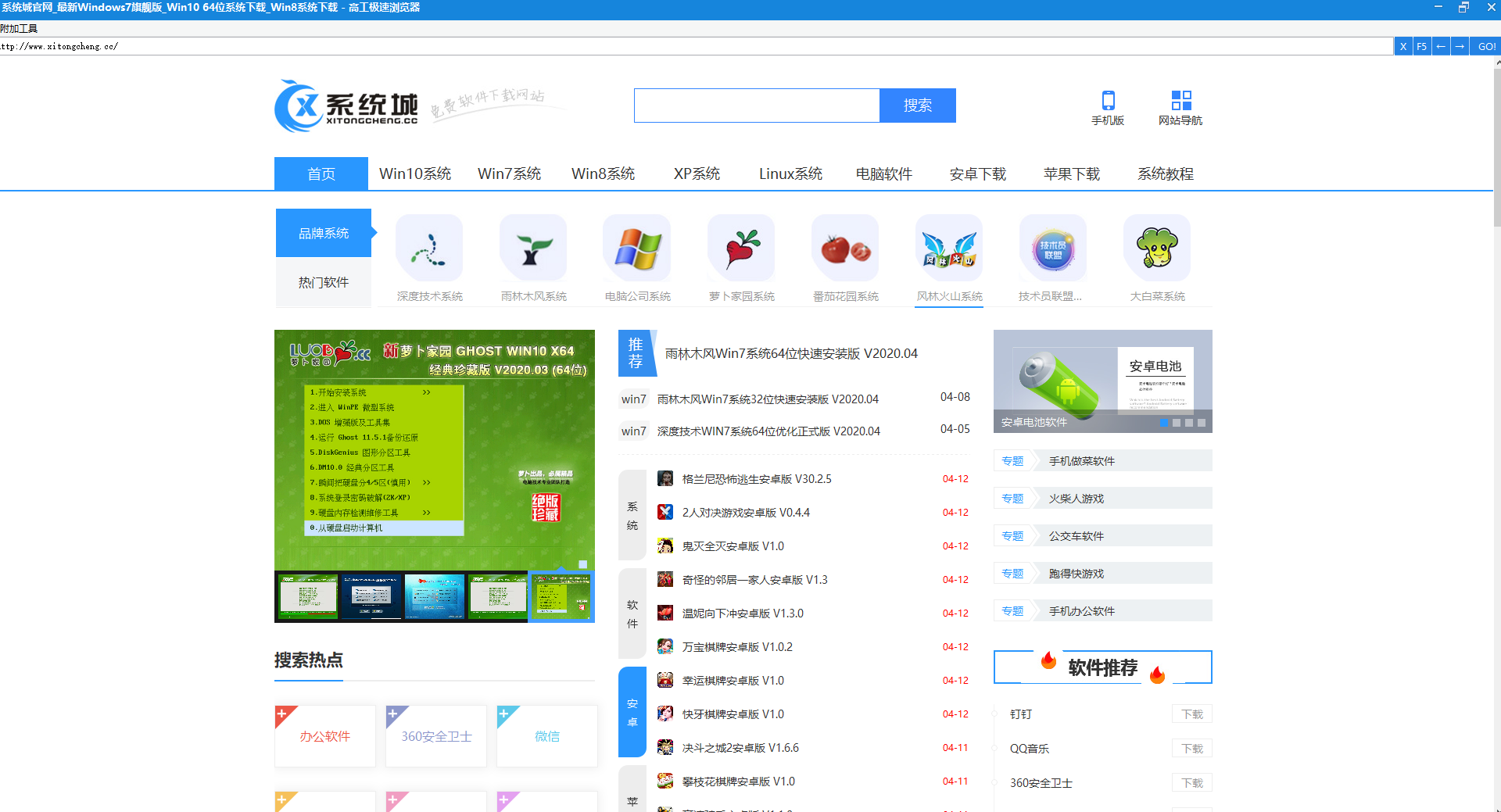Click the 办公软件 hot search tile
The height and width of the screenshot is (812, 1501).
[x=325, y=736]
